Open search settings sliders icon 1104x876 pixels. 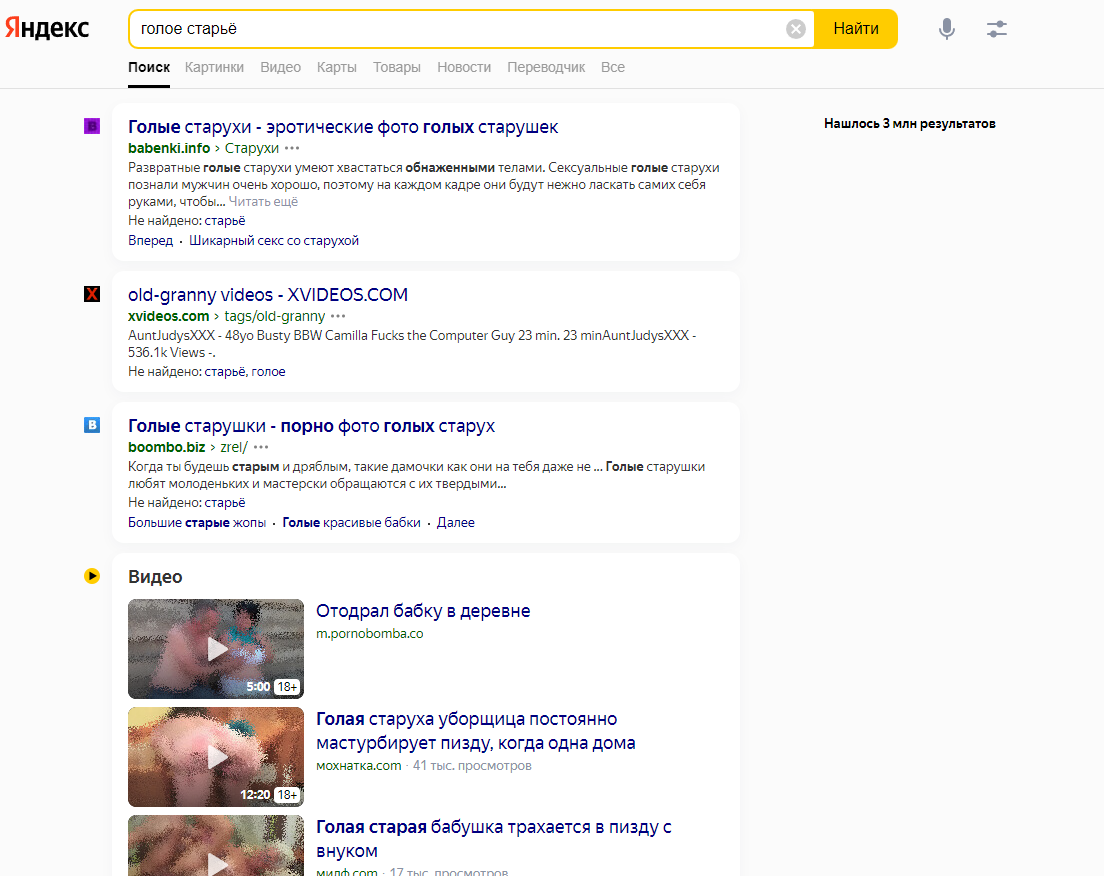coord(996,29)
